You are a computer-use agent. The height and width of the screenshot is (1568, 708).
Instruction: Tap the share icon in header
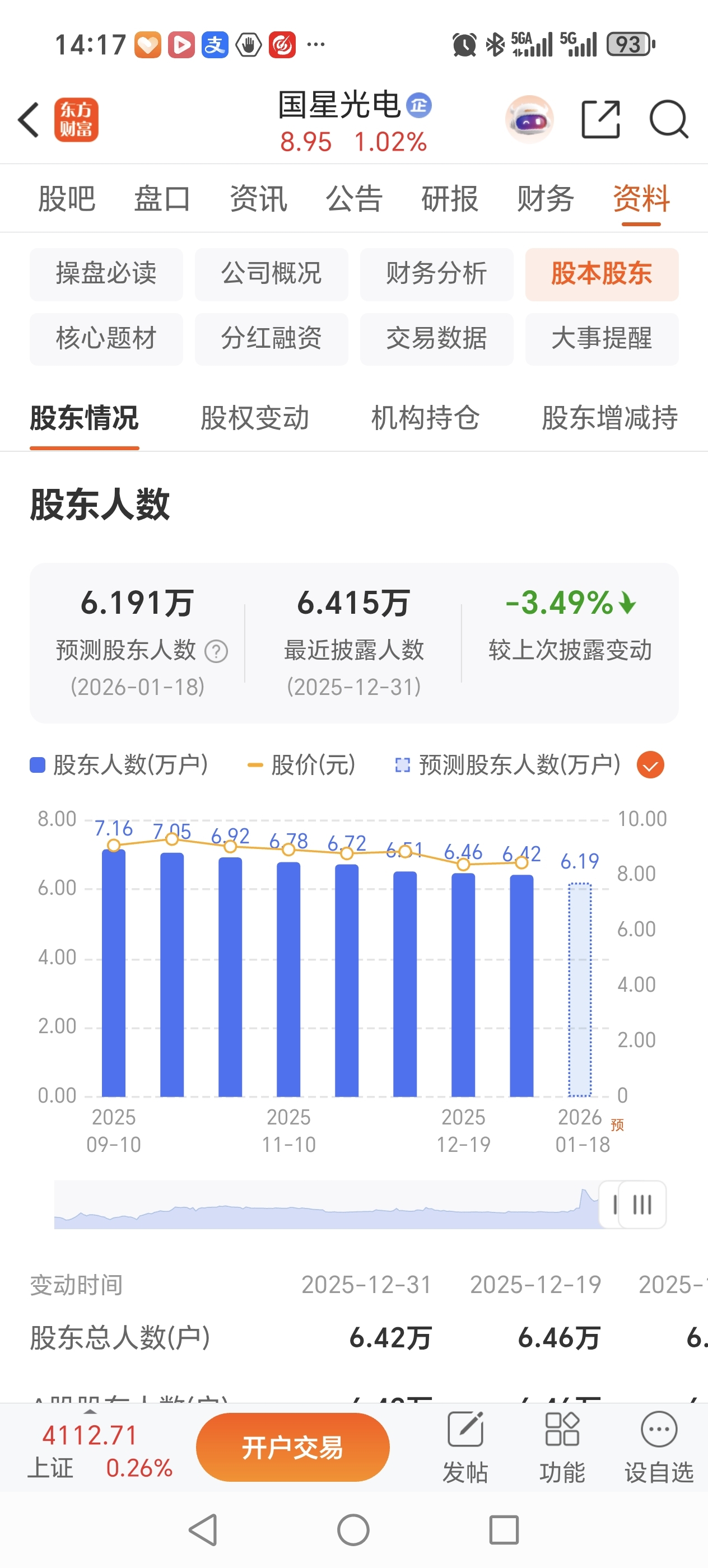click(601, 119)
